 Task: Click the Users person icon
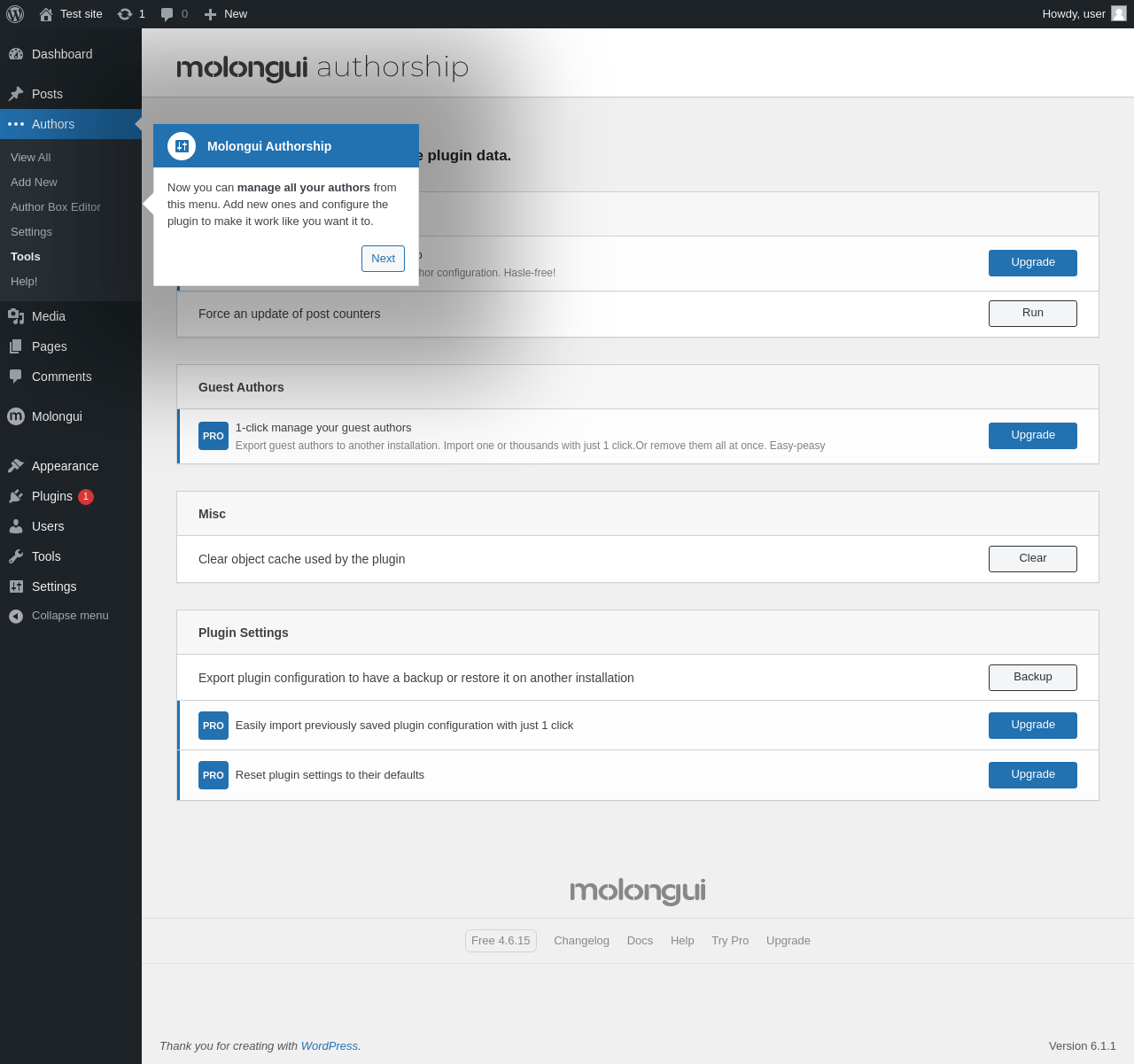(16, 526)
